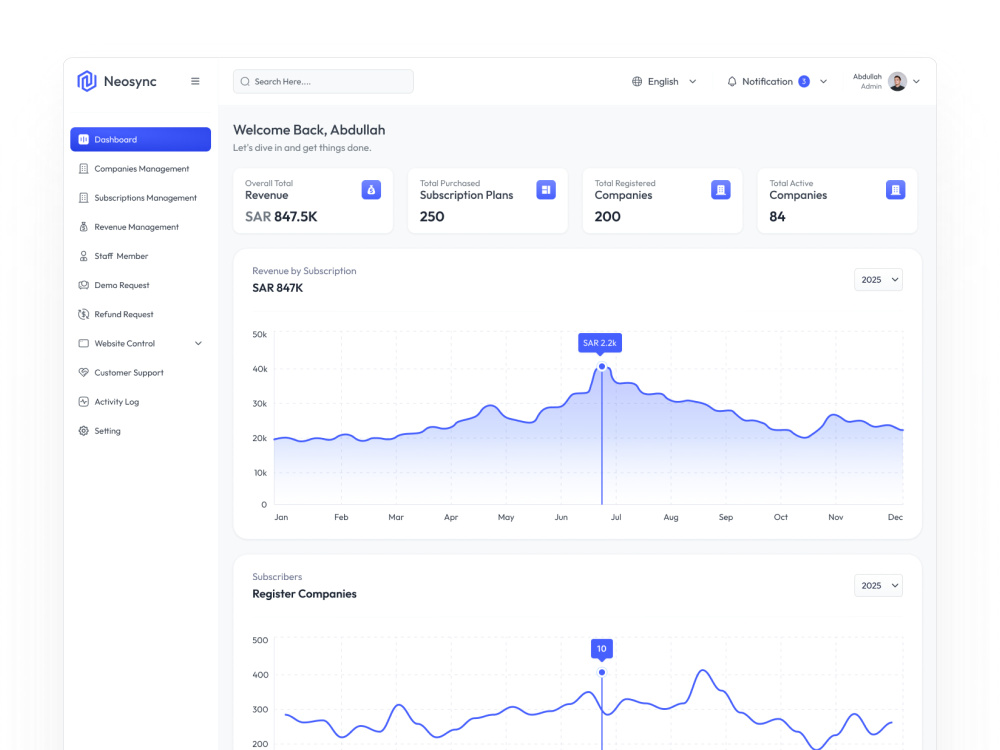Open Demo Request page
1000x750 pixels.
point(140,285)
